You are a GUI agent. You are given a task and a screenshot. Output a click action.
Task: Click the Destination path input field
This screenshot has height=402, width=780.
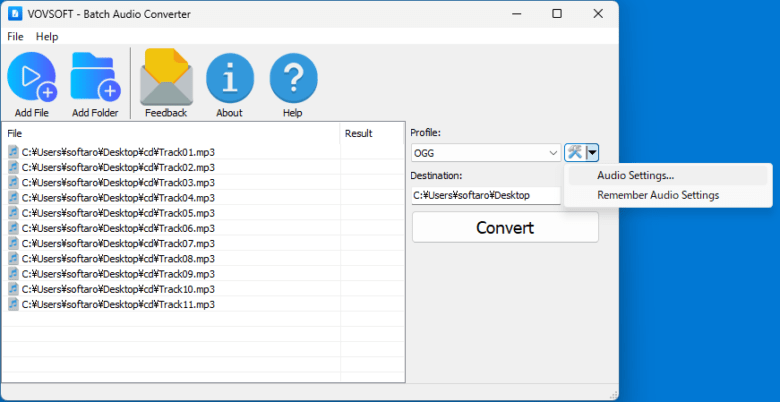[x=486, y=196]
